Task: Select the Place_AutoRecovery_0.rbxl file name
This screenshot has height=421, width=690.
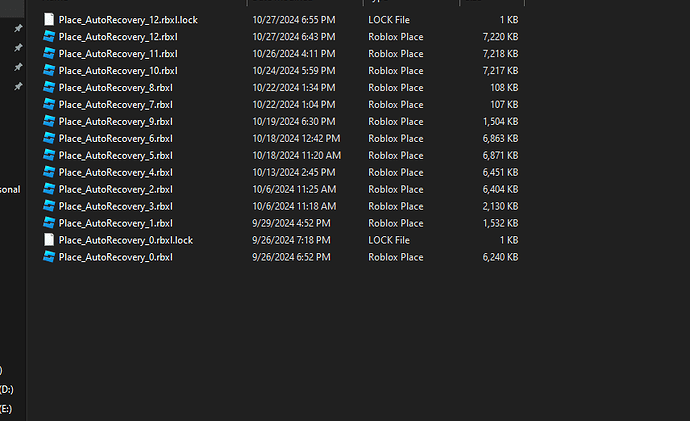Action: click(x=115, y=257)
